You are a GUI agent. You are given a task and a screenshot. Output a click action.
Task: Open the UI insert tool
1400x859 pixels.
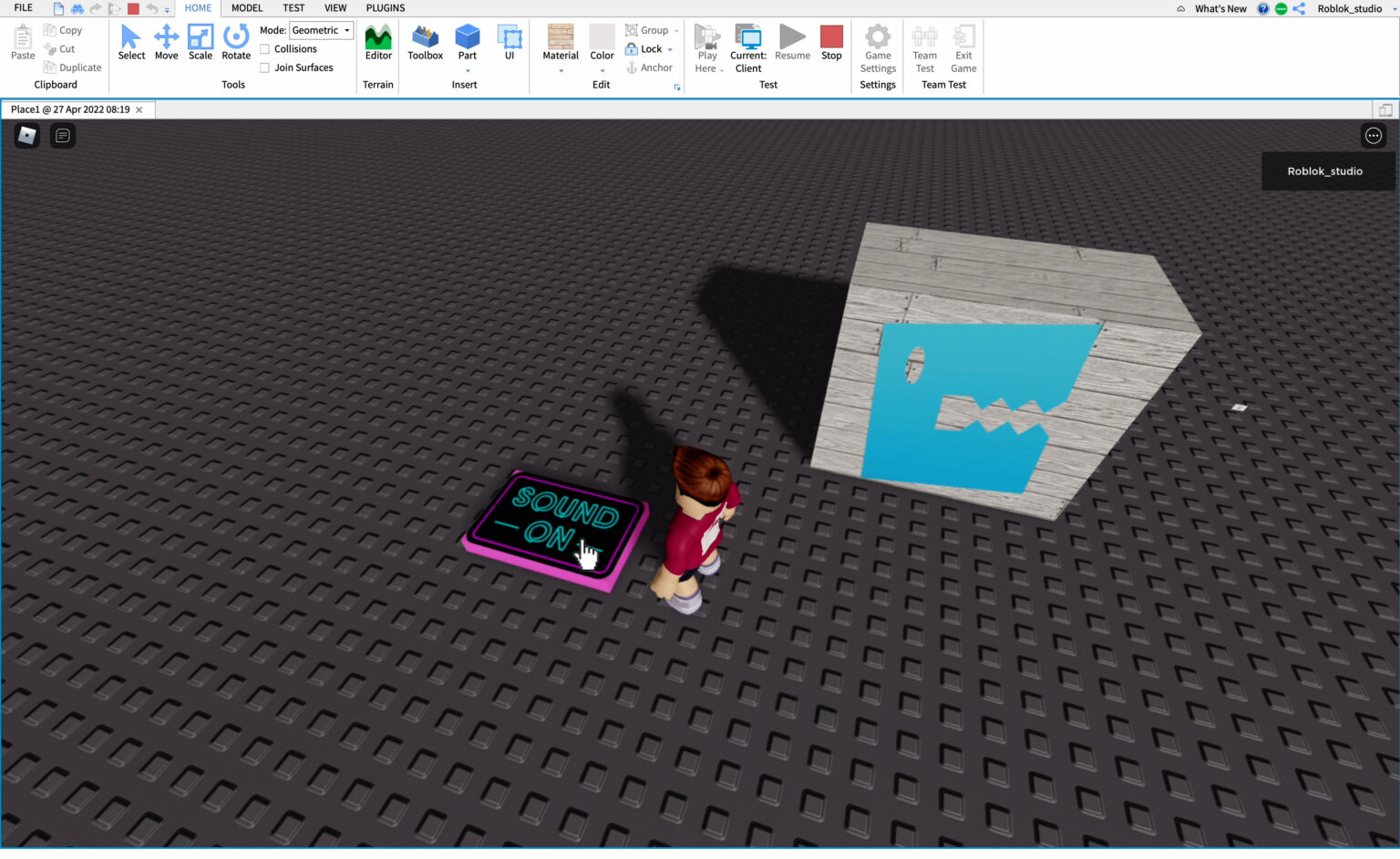(509, 41)
